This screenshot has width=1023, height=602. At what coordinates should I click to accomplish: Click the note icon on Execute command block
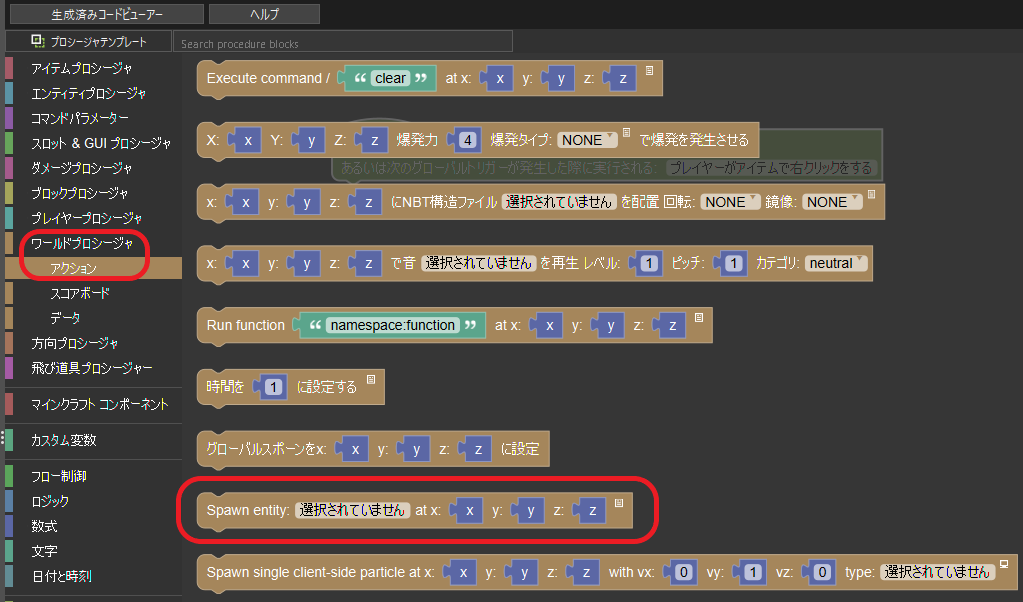[649, 70]
